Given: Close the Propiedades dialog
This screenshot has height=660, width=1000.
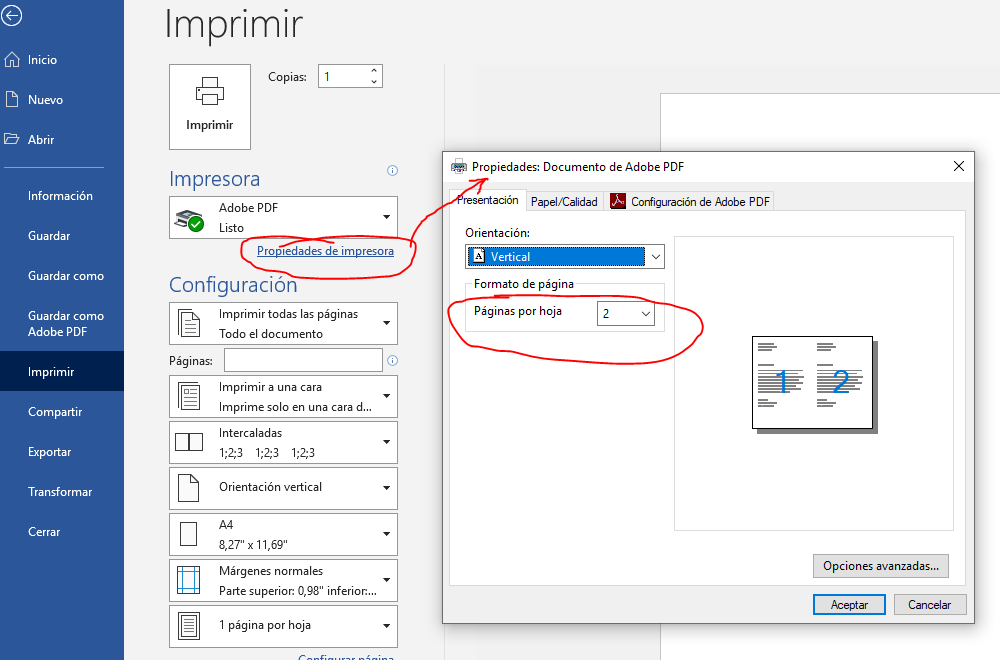Looking at the screenshot, I should (959, 166).
